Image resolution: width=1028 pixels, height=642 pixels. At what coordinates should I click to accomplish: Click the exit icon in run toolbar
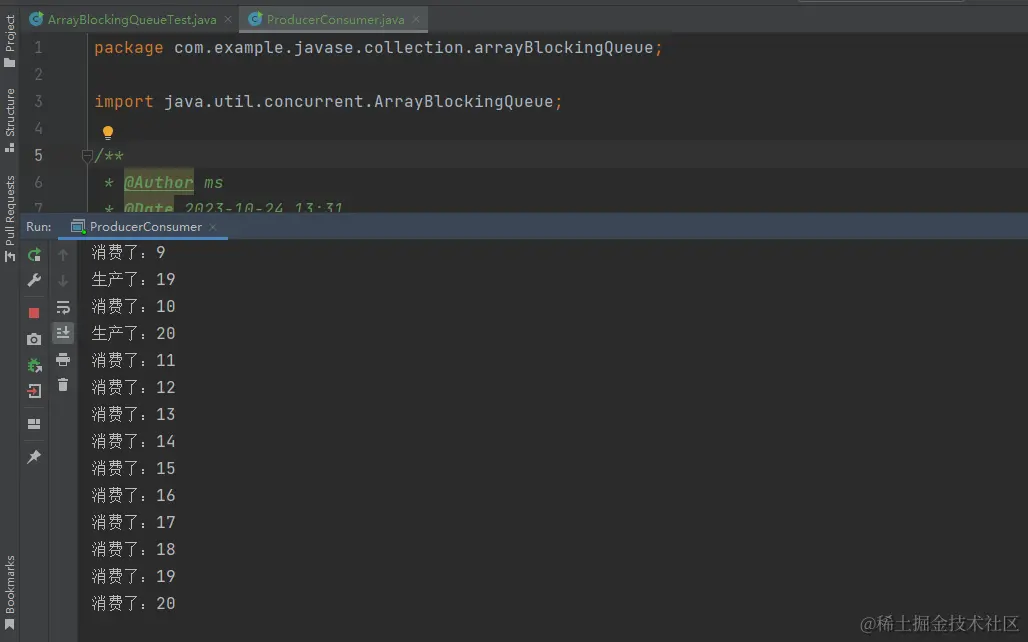34,391
